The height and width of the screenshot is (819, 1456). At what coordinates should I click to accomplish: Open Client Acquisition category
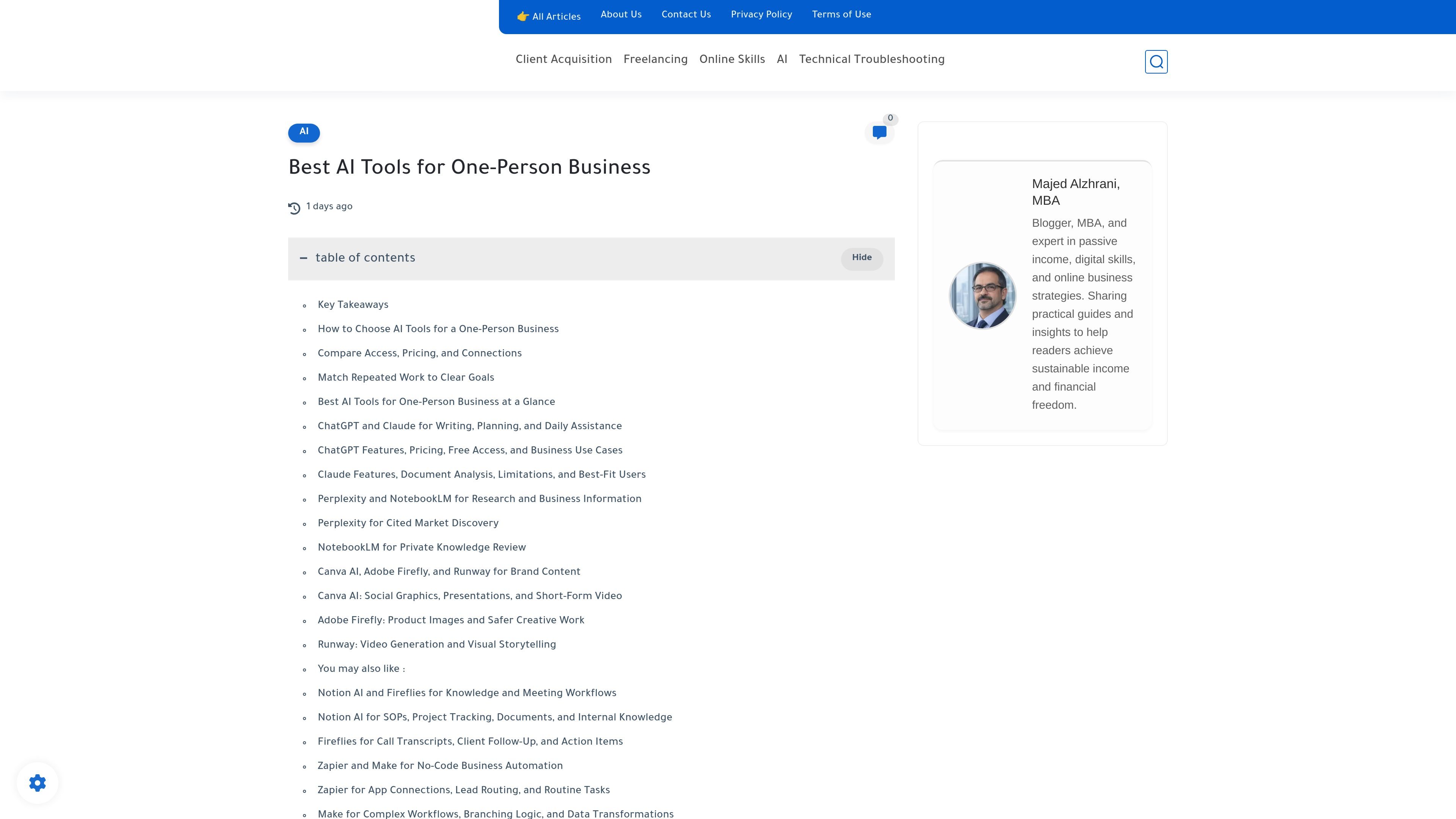[x=563, y=60]
